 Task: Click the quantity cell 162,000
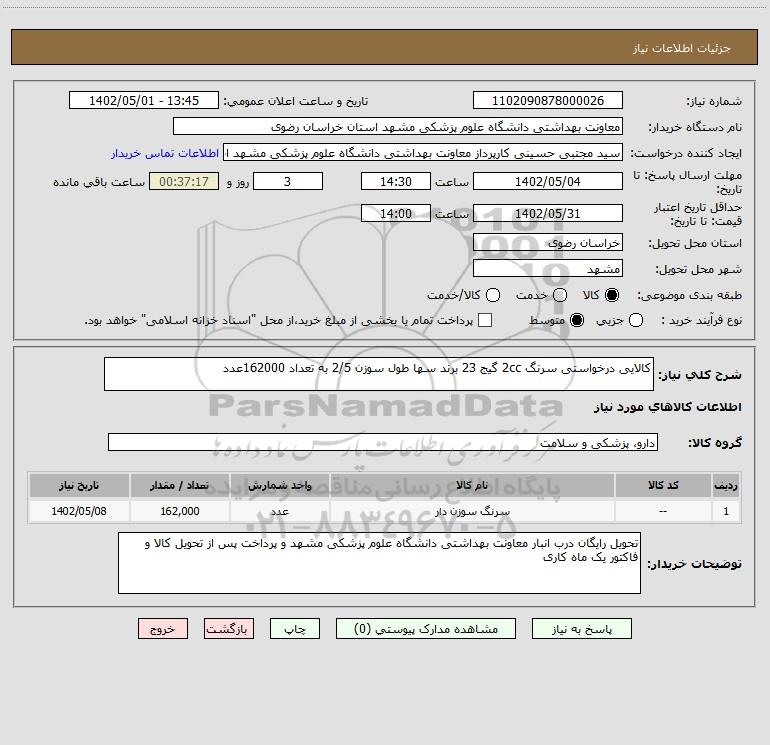pos(180,511)
